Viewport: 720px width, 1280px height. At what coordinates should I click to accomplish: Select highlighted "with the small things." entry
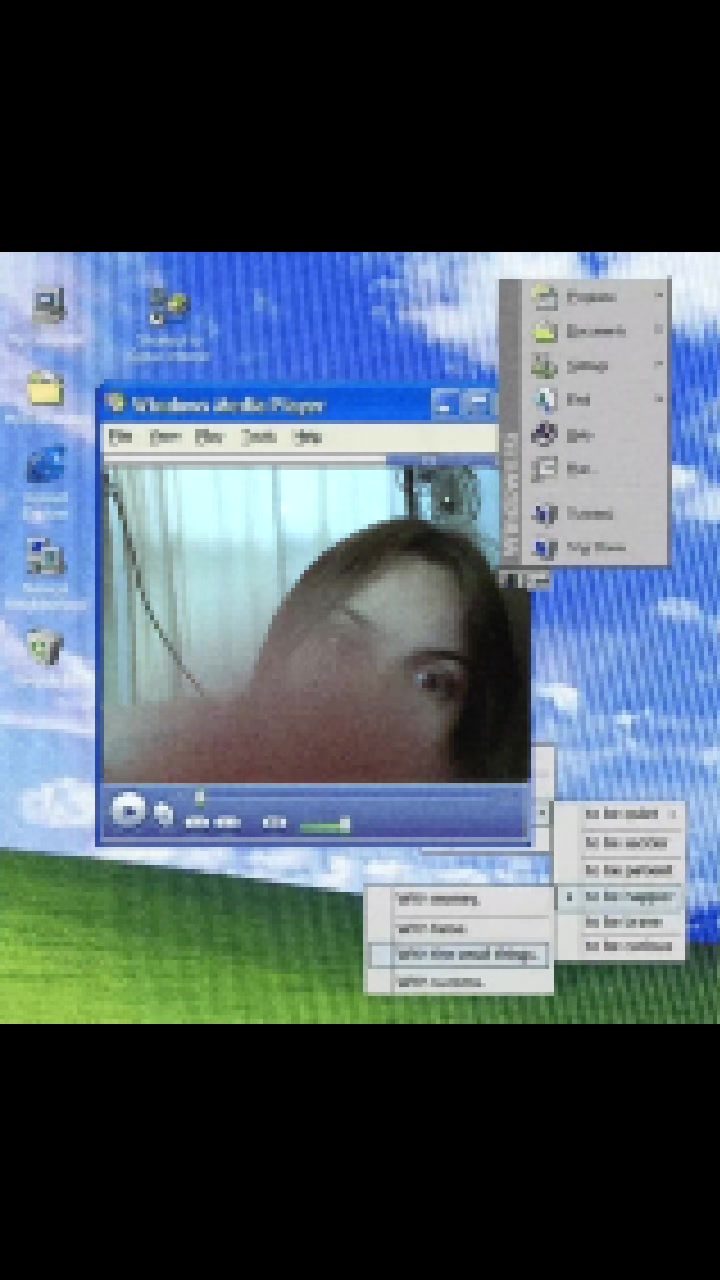[x=459, y=955]
